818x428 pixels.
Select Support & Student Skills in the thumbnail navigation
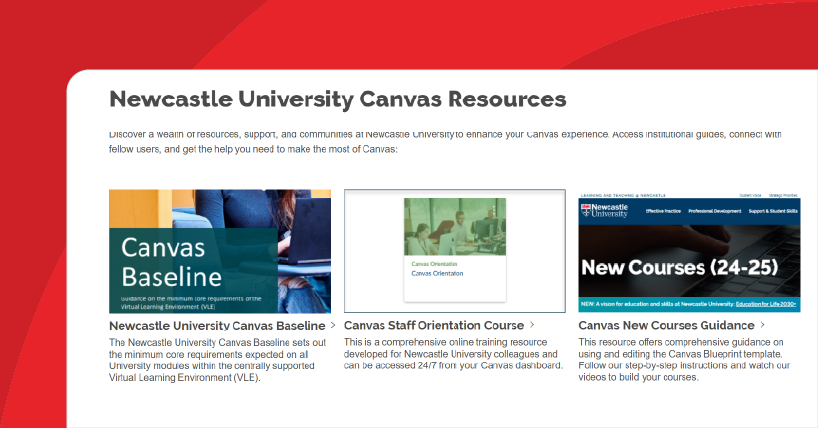tap(773, 211)
